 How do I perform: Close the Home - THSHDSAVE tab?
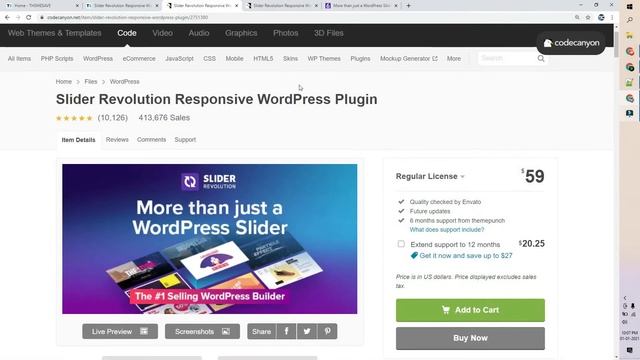pos(77,6)
